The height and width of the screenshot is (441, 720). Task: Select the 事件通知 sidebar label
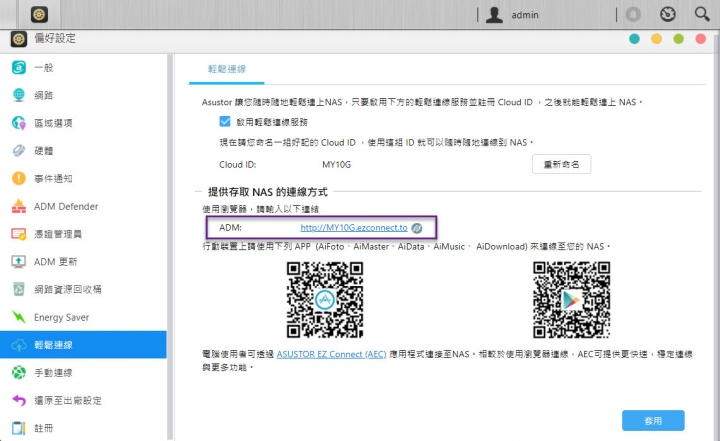click(53, 179)
